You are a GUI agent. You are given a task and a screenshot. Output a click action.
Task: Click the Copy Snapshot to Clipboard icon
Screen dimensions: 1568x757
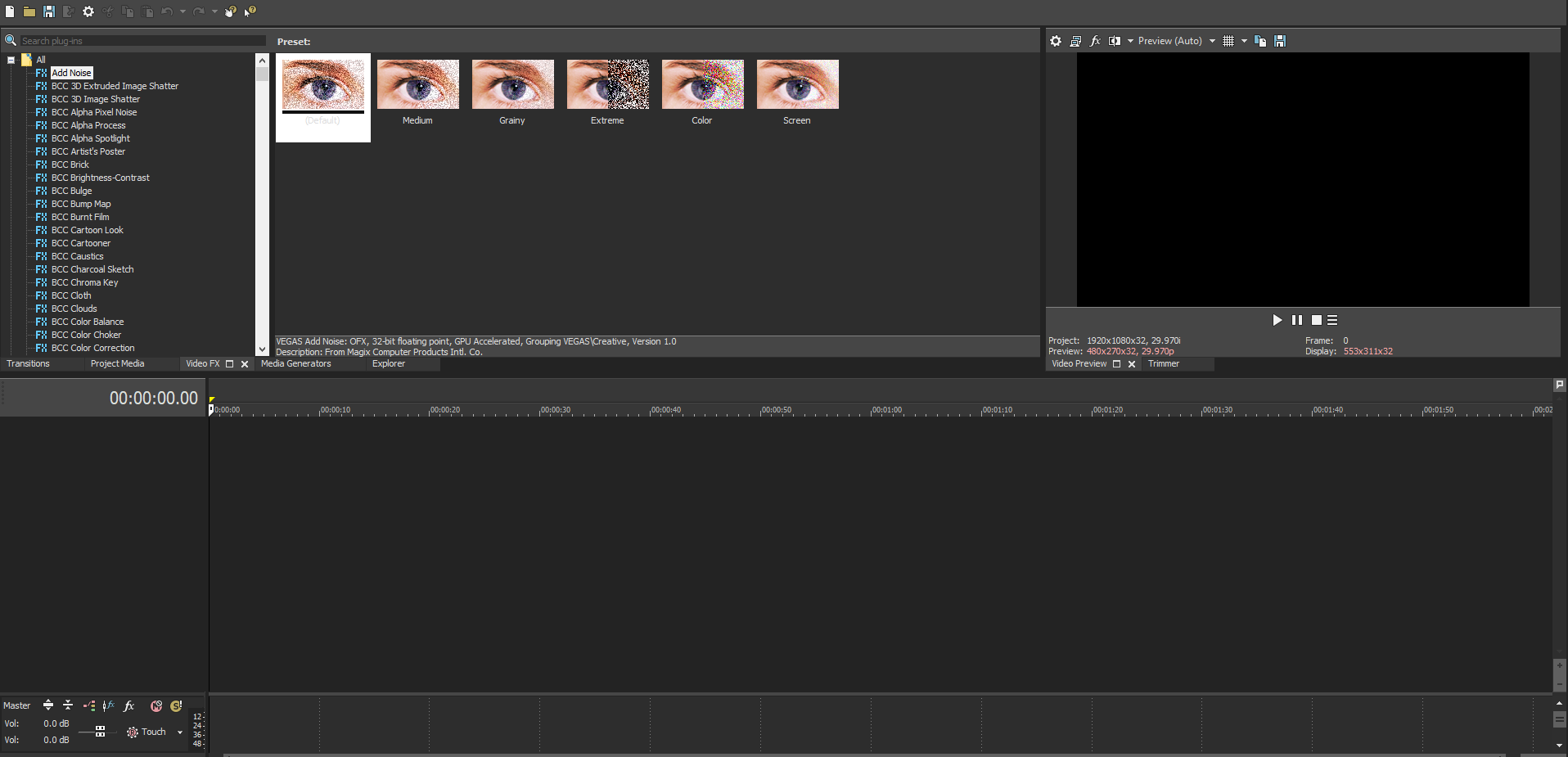pos(1260,40)
